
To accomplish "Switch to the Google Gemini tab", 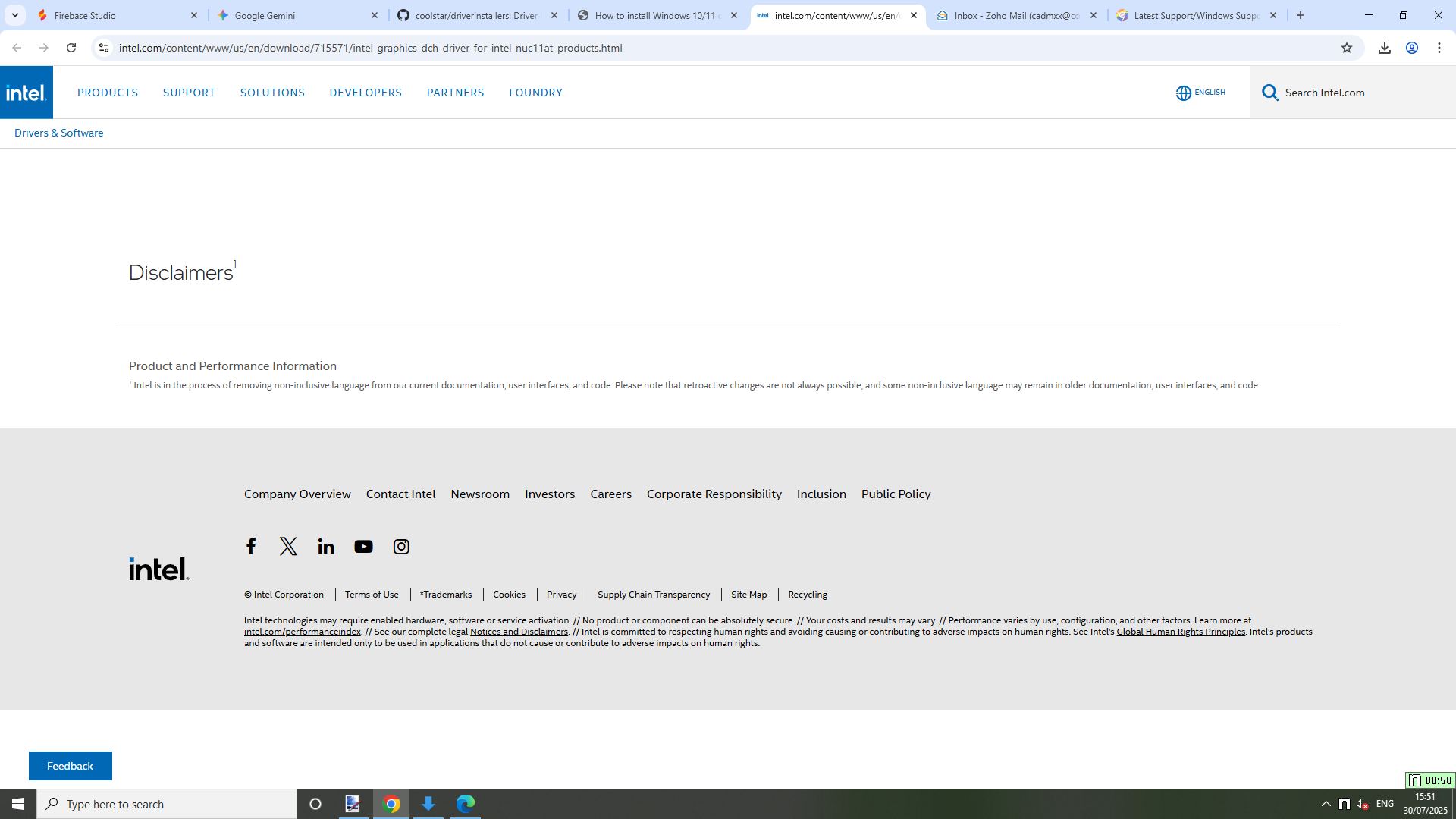I will (x=297, y=15).
